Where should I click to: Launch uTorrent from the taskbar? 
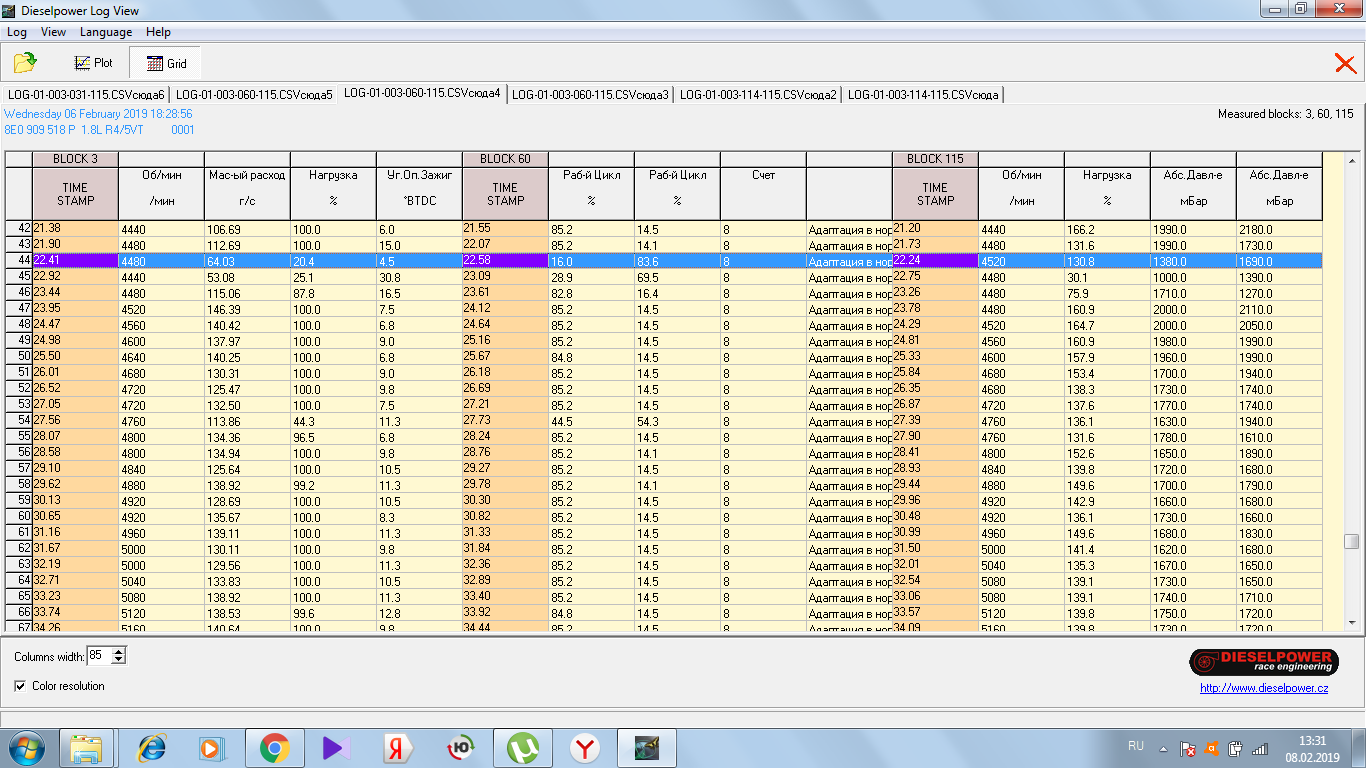click(x=521, y=748)
